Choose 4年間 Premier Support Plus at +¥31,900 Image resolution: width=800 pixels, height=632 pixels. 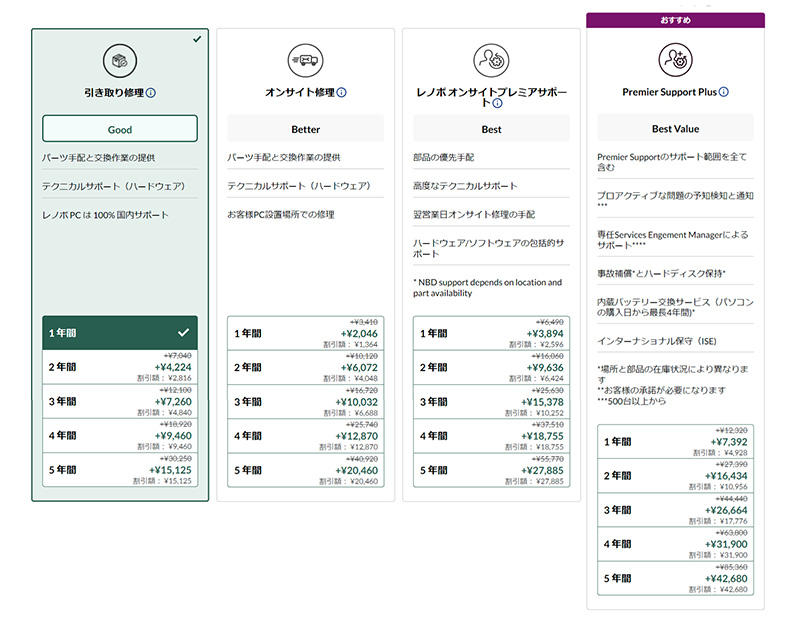pyautogui.click(x=676, y=544)
